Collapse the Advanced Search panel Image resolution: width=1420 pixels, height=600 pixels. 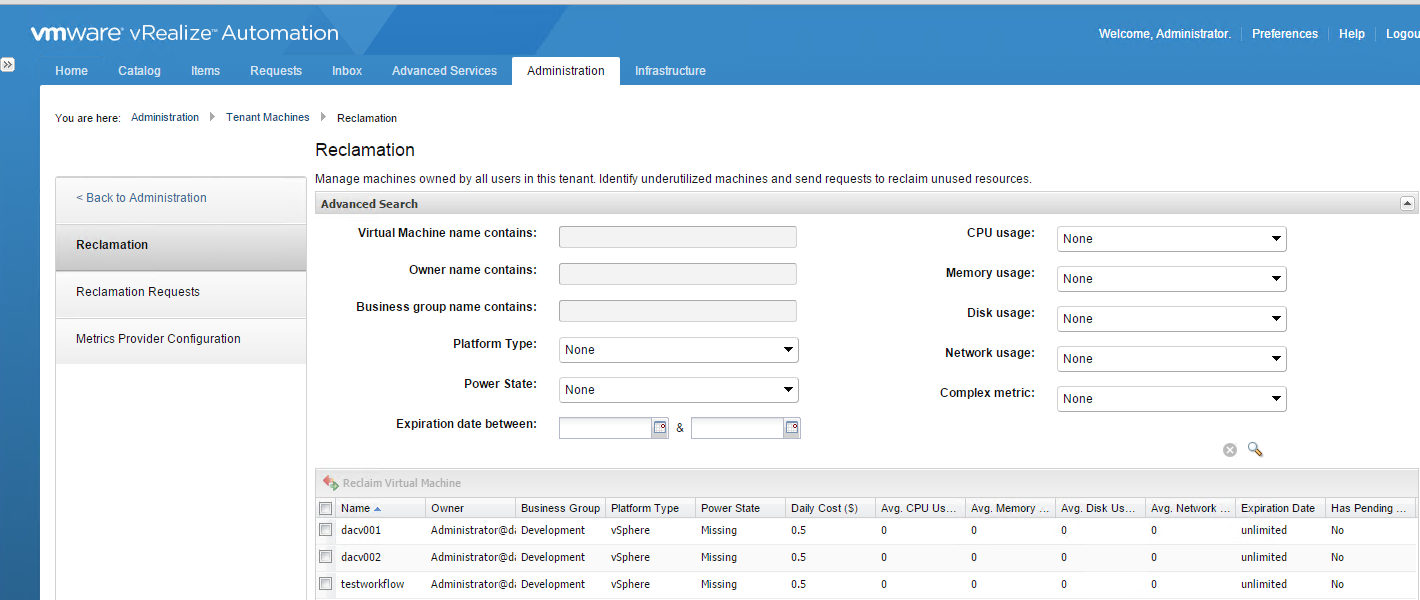coord(1407,203)
